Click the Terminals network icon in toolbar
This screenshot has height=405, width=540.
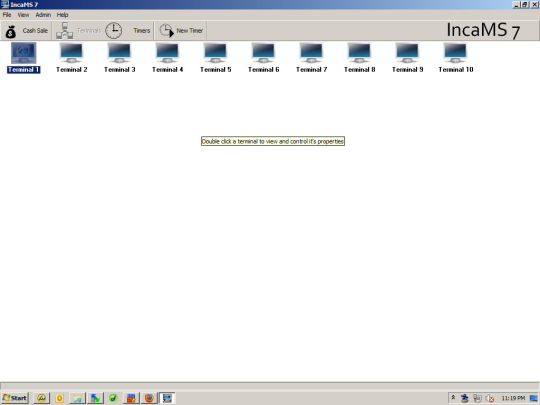[64, 31]
